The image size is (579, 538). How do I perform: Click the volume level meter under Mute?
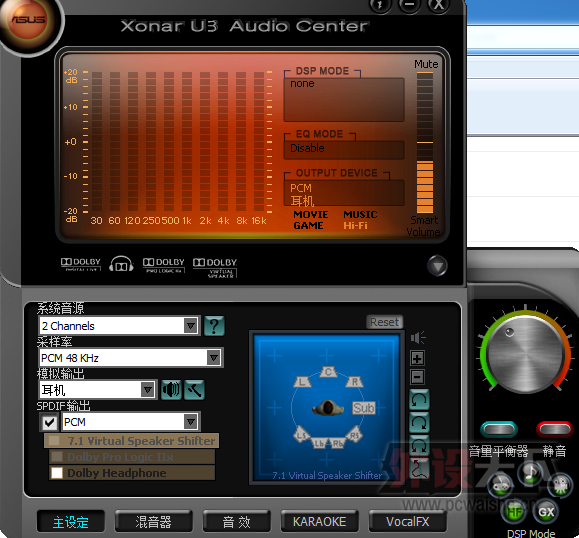[x=425, y=143]
